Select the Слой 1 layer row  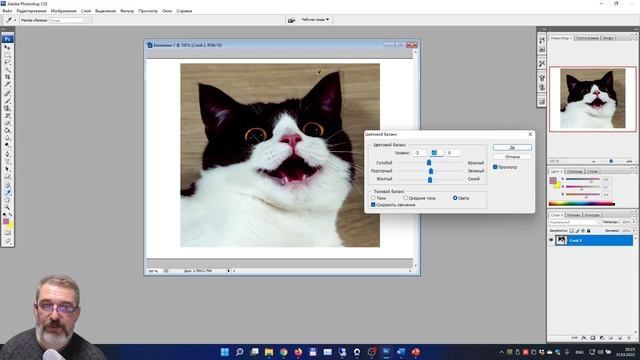click(x=592, y=240)
